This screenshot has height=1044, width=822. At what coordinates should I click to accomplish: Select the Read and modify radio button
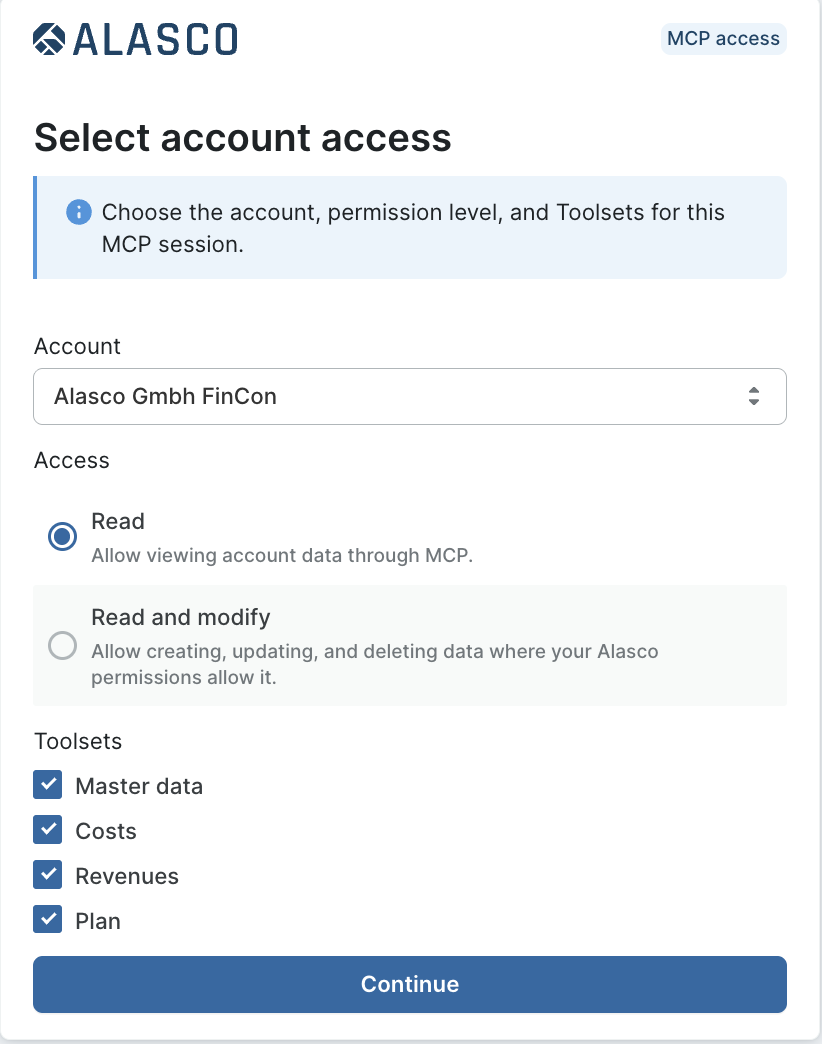tap(63, 646)
